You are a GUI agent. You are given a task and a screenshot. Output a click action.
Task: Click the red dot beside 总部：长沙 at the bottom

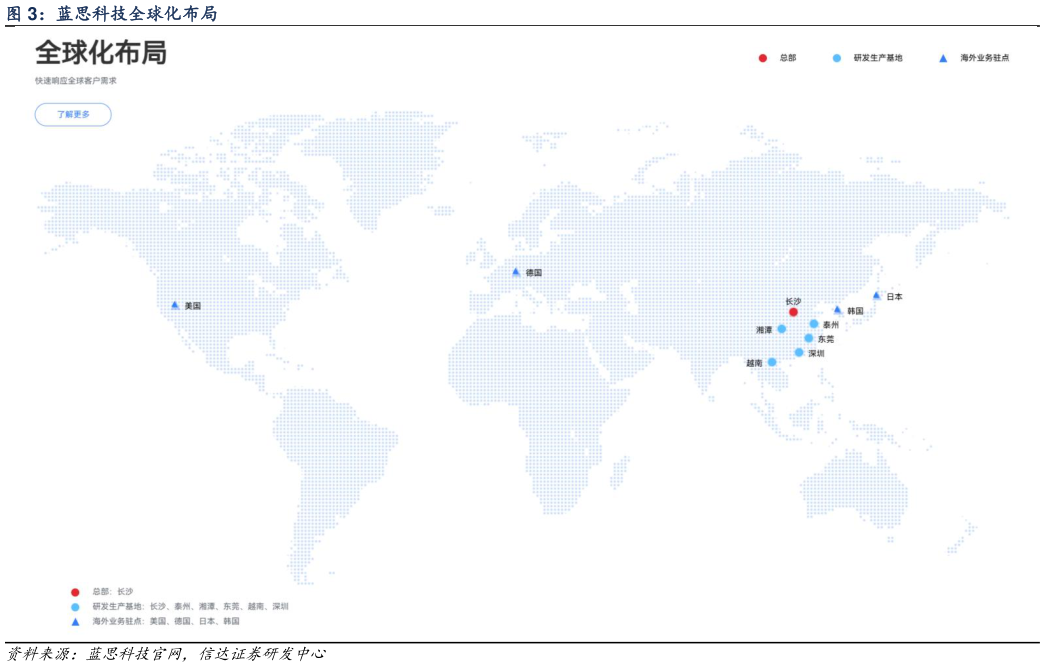coord(75,592)
